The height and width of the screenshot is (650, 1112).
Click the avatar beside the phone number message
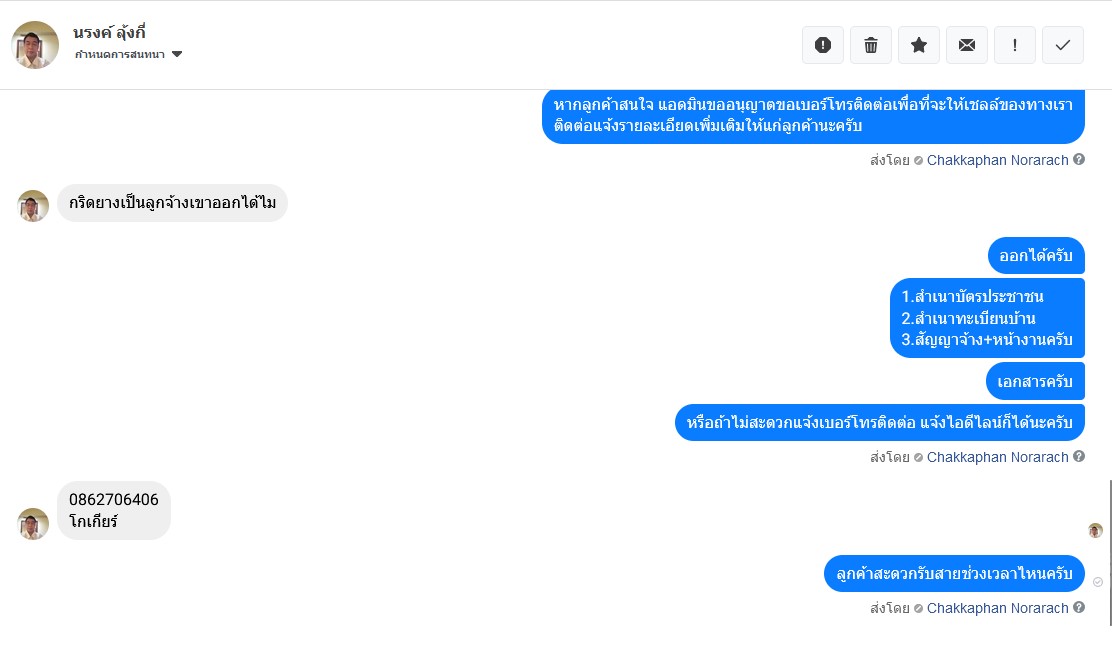point(33,524)
